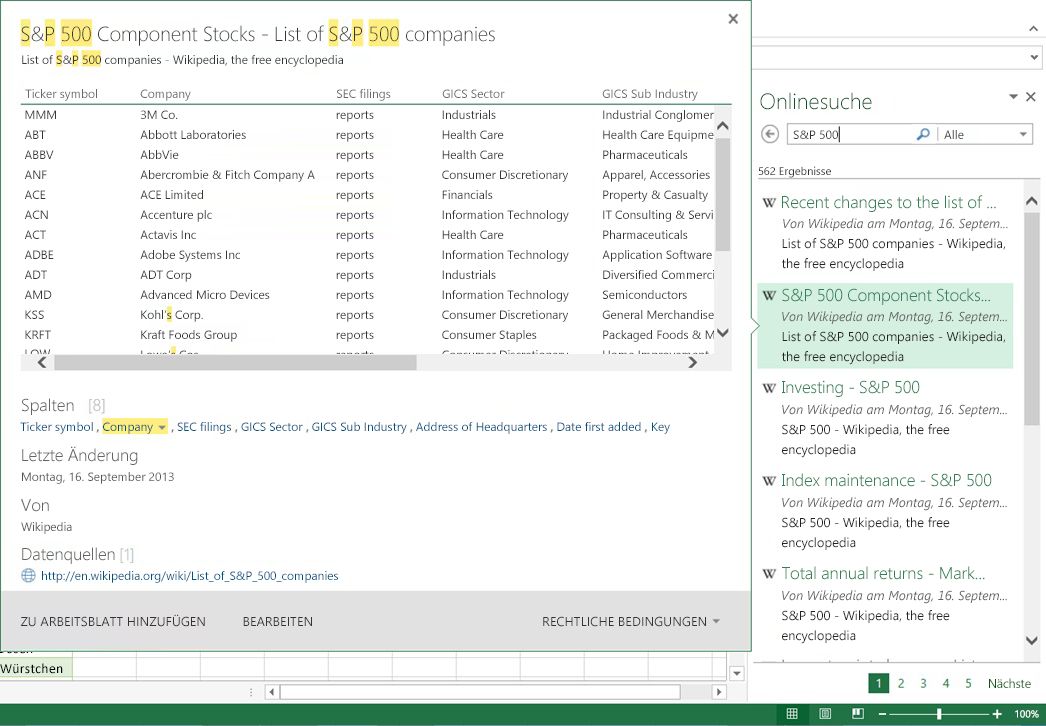Viewport: 1046px width, 726px height.
Task: Click ZU ARBEITSBLATT HINZUFÜGEN
Action: (x=113, y=621)
